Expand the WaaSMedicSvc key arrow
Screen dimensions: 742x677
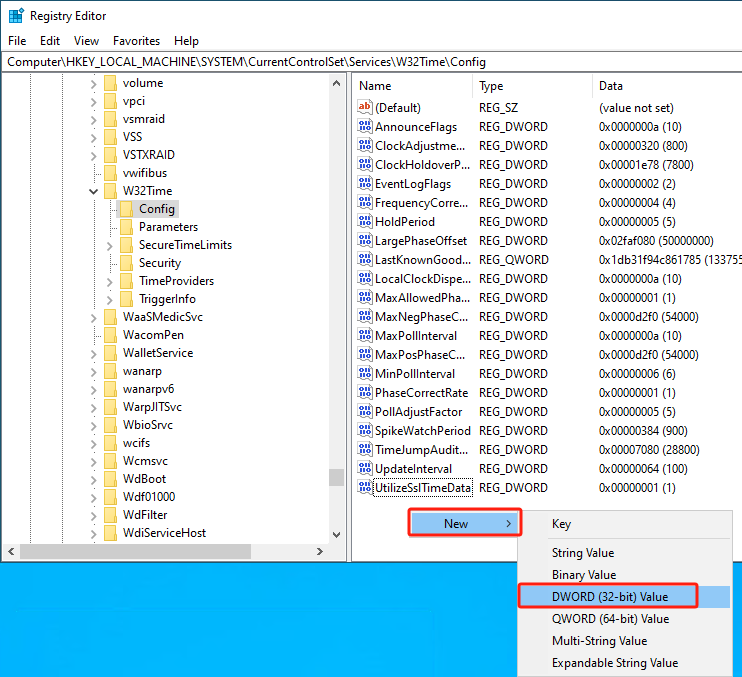coord(94,317)
